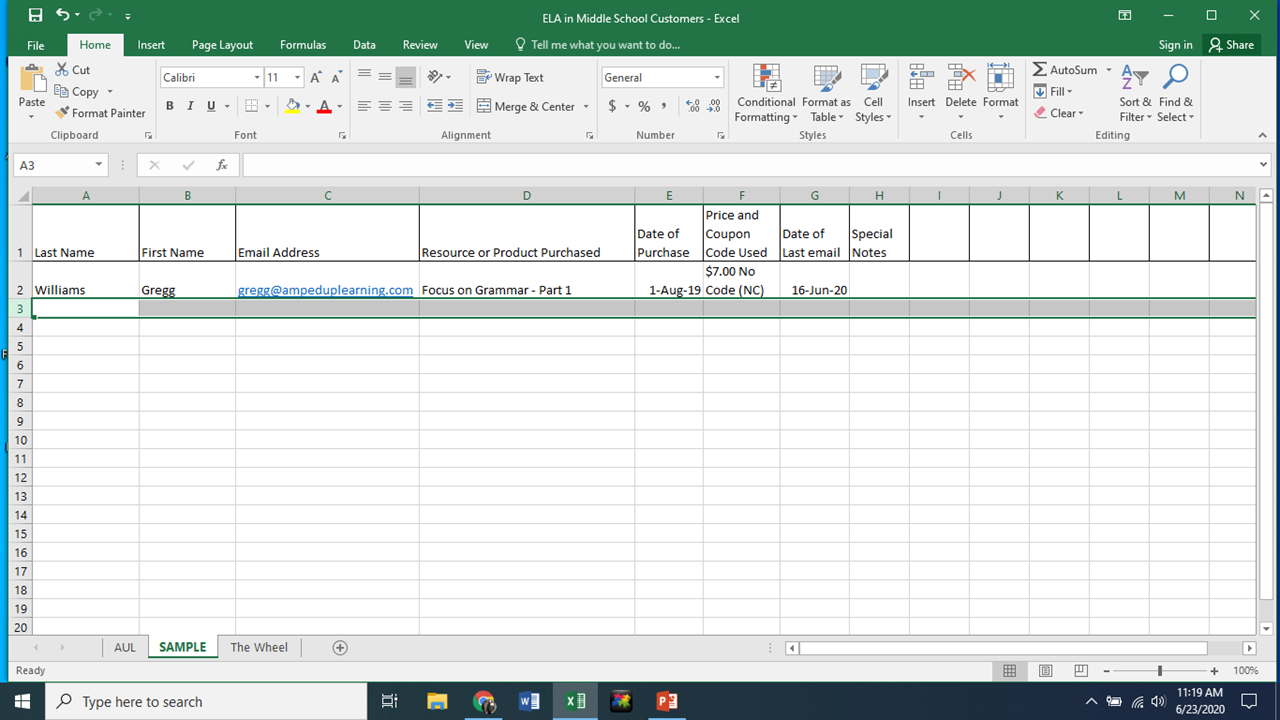Open the Orientation text rotation tool
Viewport: 1280px width, 720px height.
439,77
